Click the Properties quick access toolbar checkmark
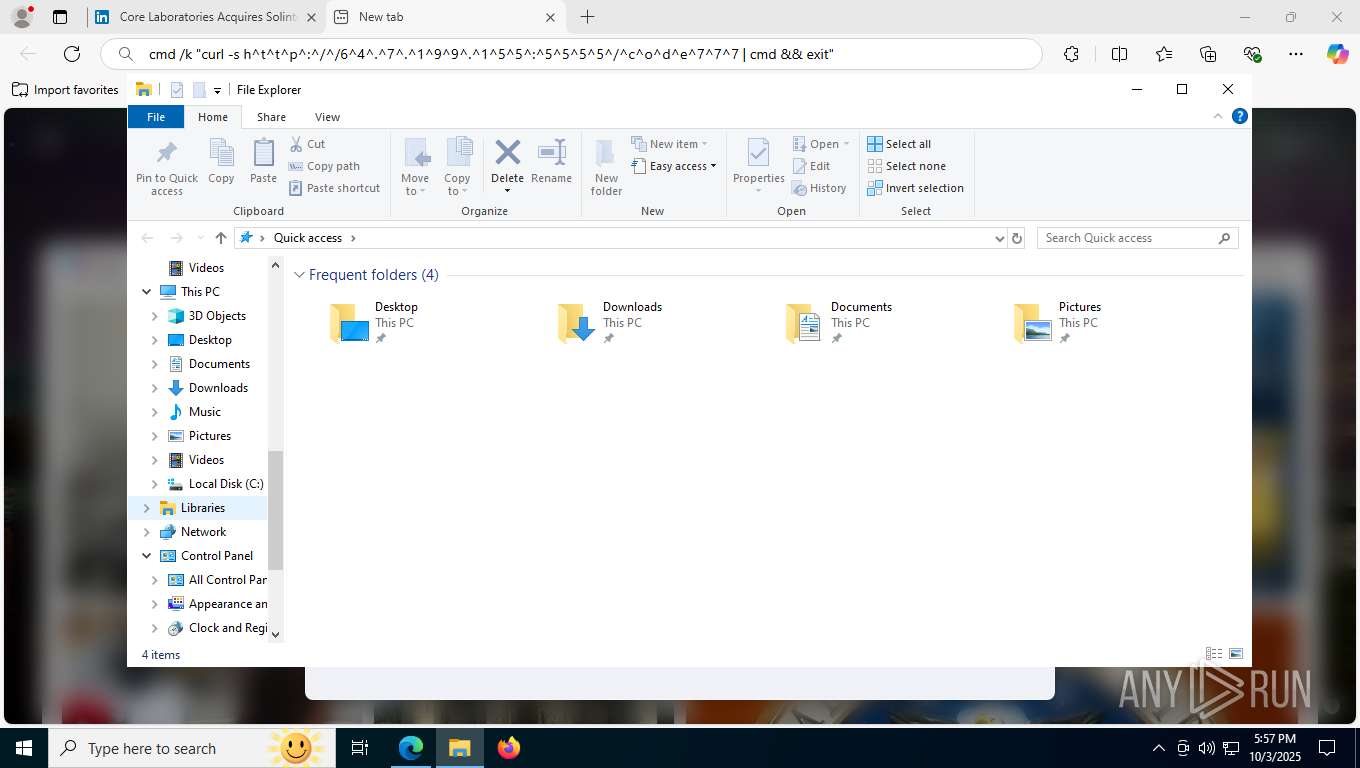The image size is (1360, 768). [x=177, y=90]
